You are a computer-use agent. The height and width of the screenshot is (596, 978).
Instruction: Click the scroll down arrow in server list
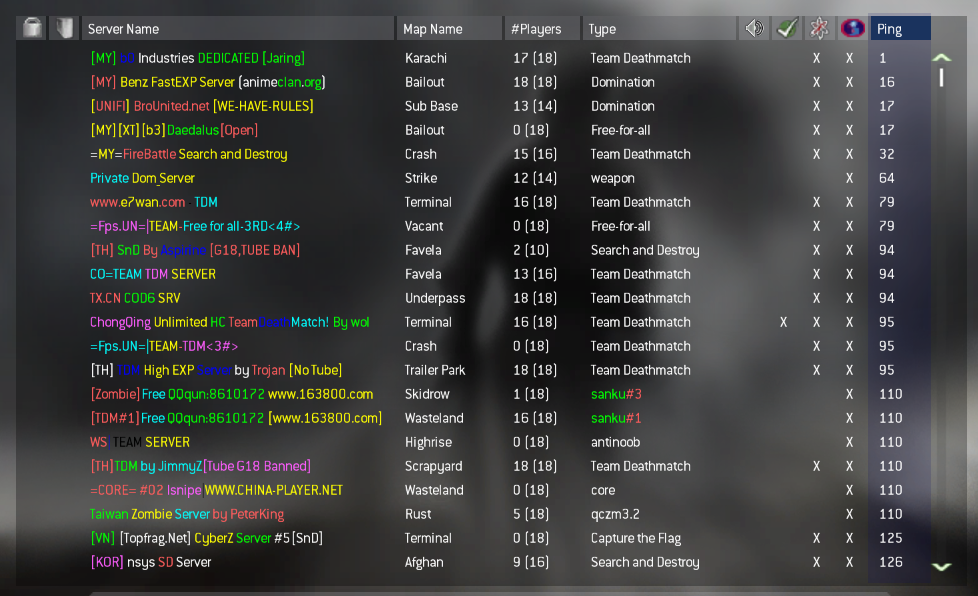click(x=941, y=567)
